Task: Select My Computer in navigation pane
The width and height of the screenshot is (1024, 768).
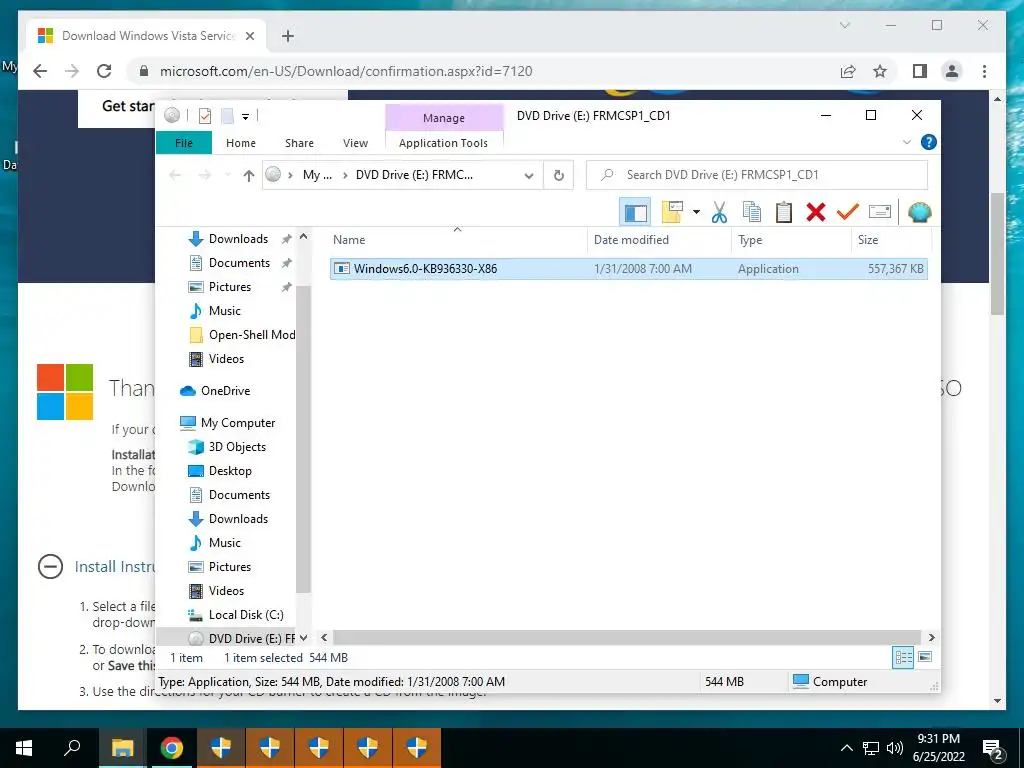Action: coord(238,423)
